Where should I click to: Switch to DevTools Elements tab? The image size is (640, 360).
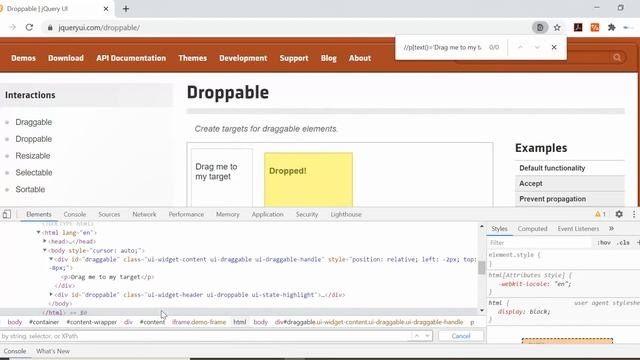click(x=39, y=214)
